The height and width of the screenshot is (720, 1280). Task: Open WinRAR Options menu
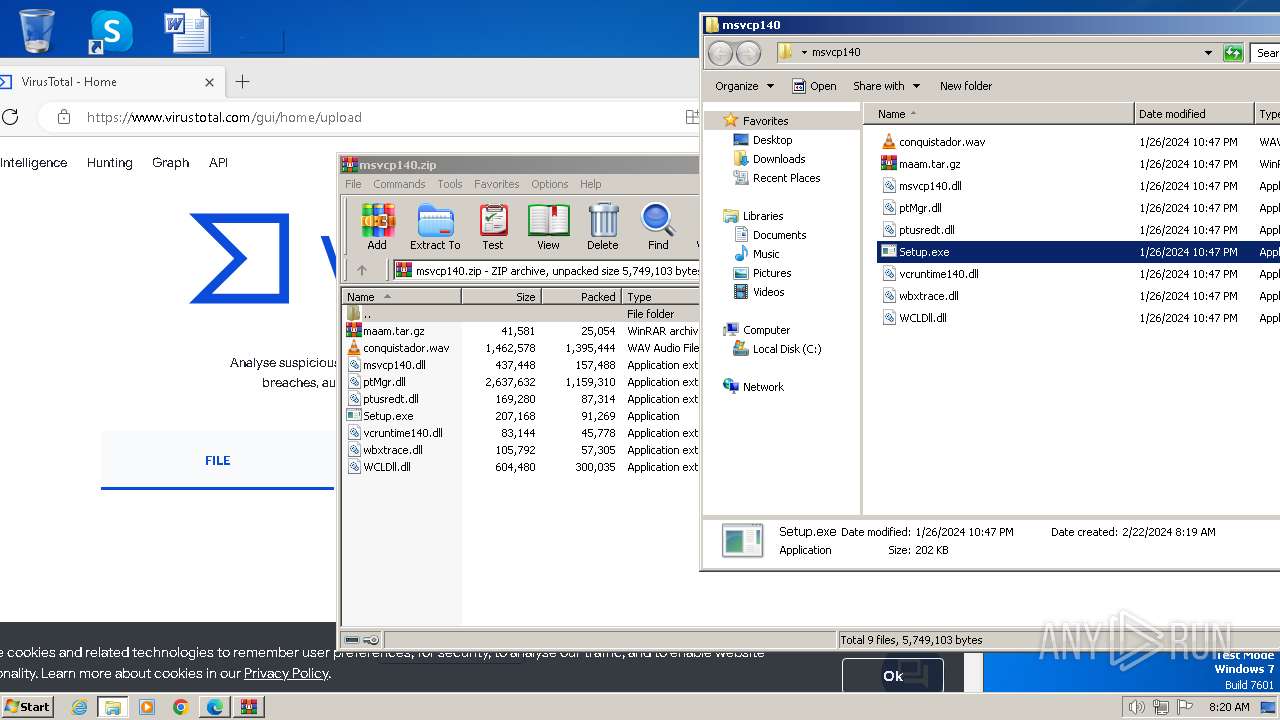tap(549, 184)
